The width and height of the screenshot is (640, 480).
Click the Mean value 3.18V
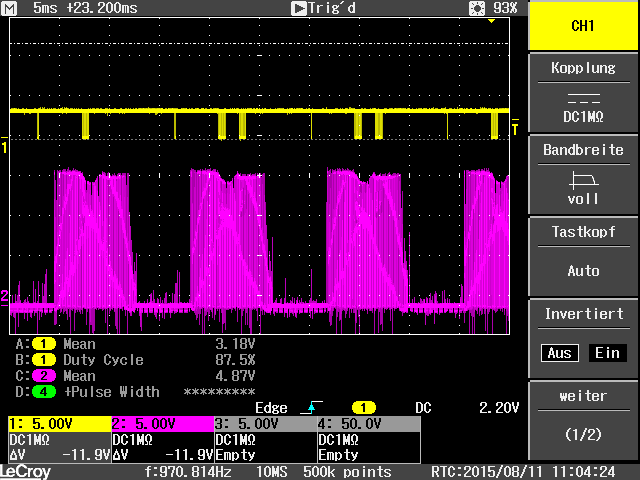235,344
